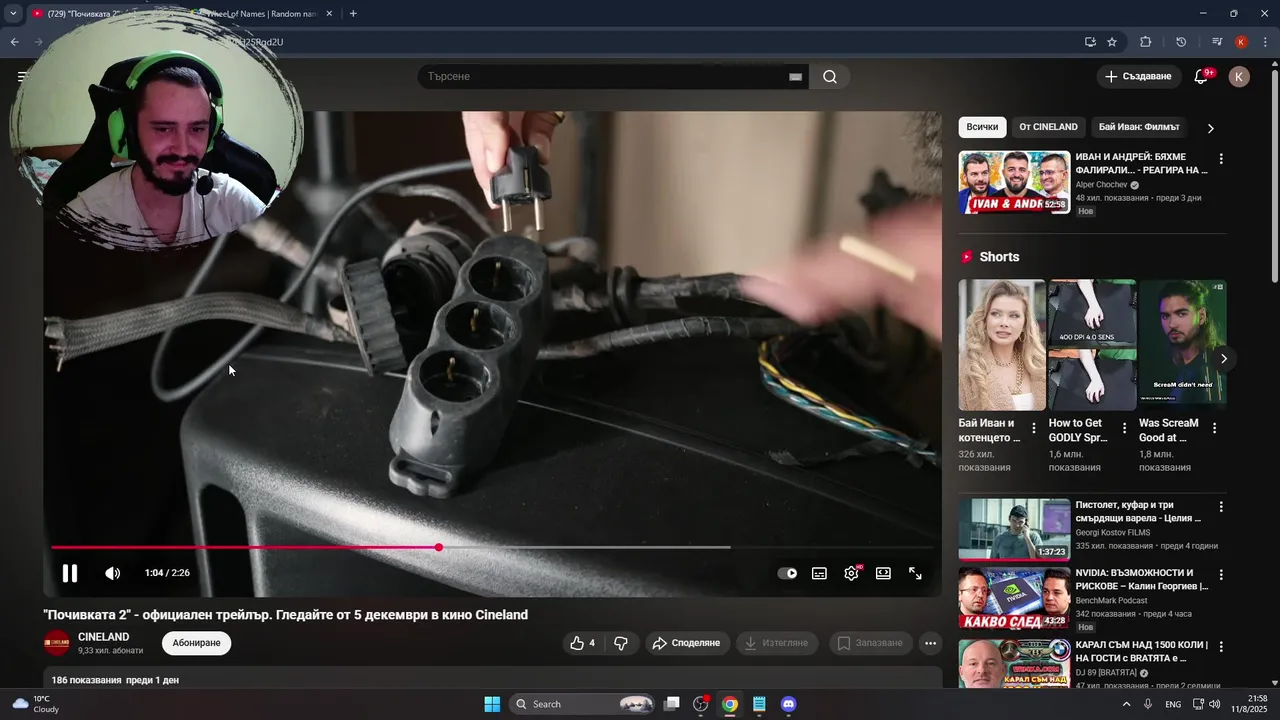Screen dimensions: 1280x720
Task: Toggle the autoplay switch in player
Action: pyautogui.click(x=787, y=573)
